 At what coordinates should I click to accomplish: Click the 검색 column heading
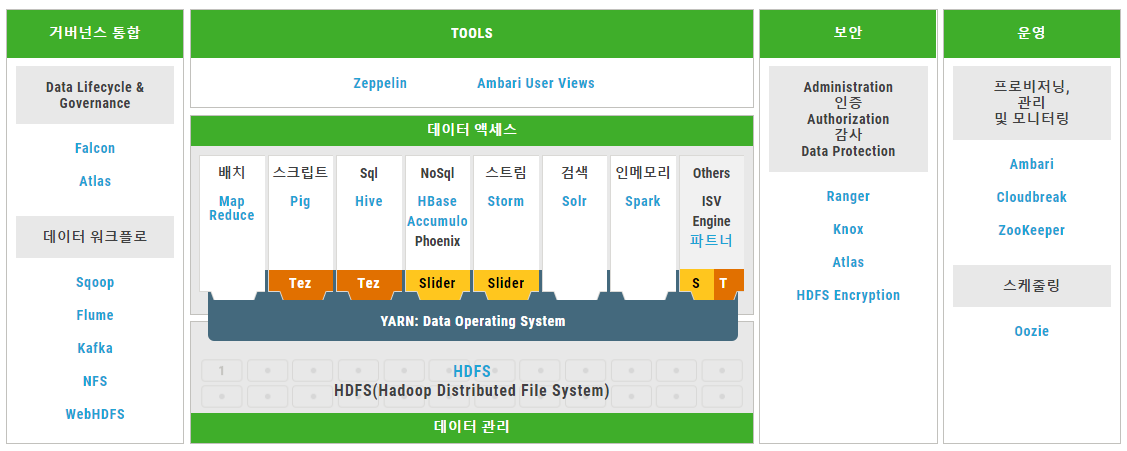click(574, 173)
